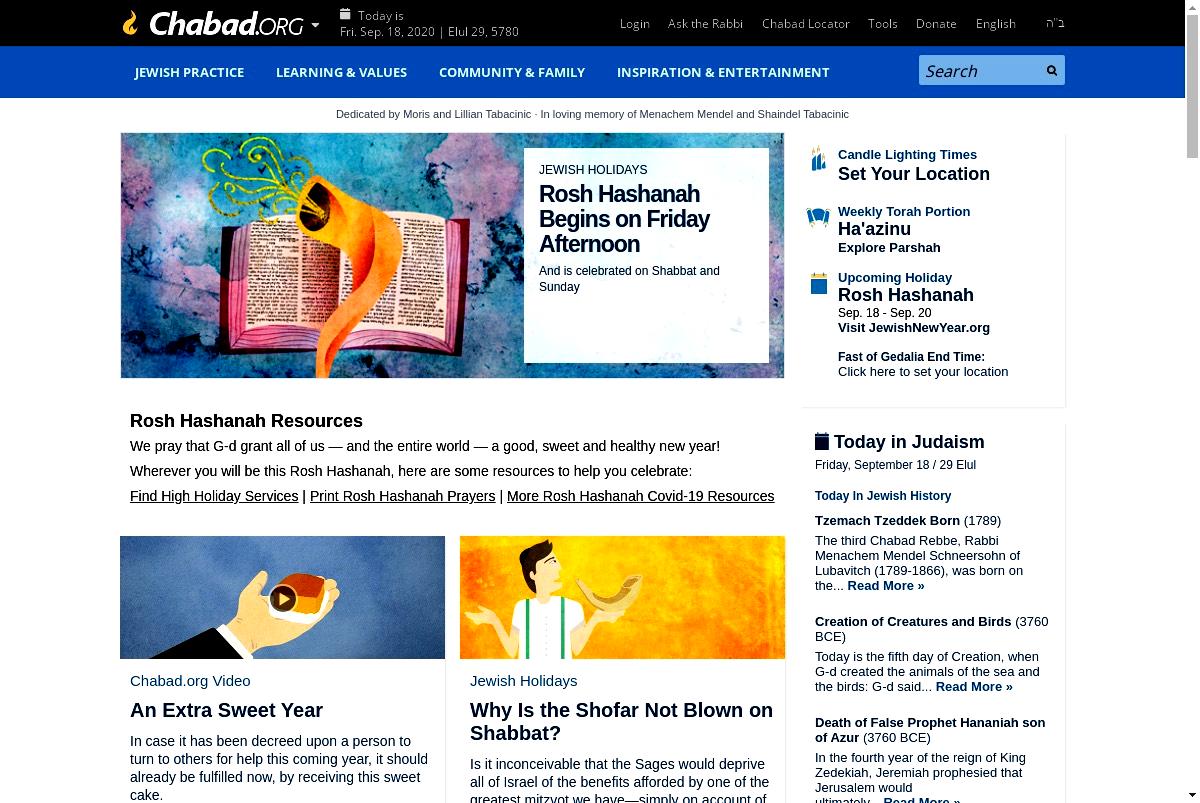Open the Upcoming Holiday link

[x=895, y=278]
